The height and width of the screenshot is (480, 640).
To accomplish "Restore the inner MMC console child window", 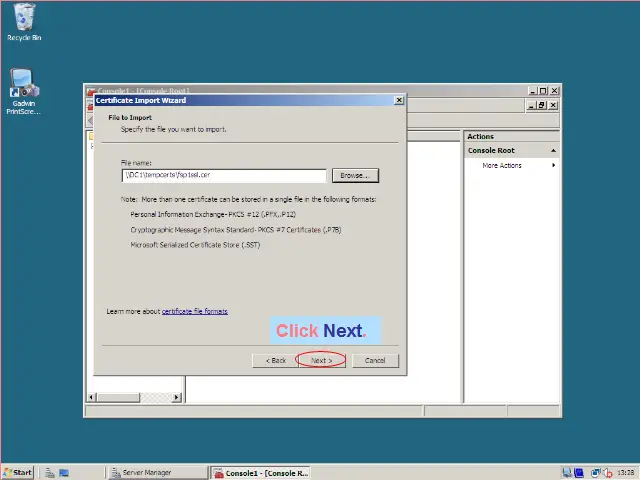I will [541, 104].
